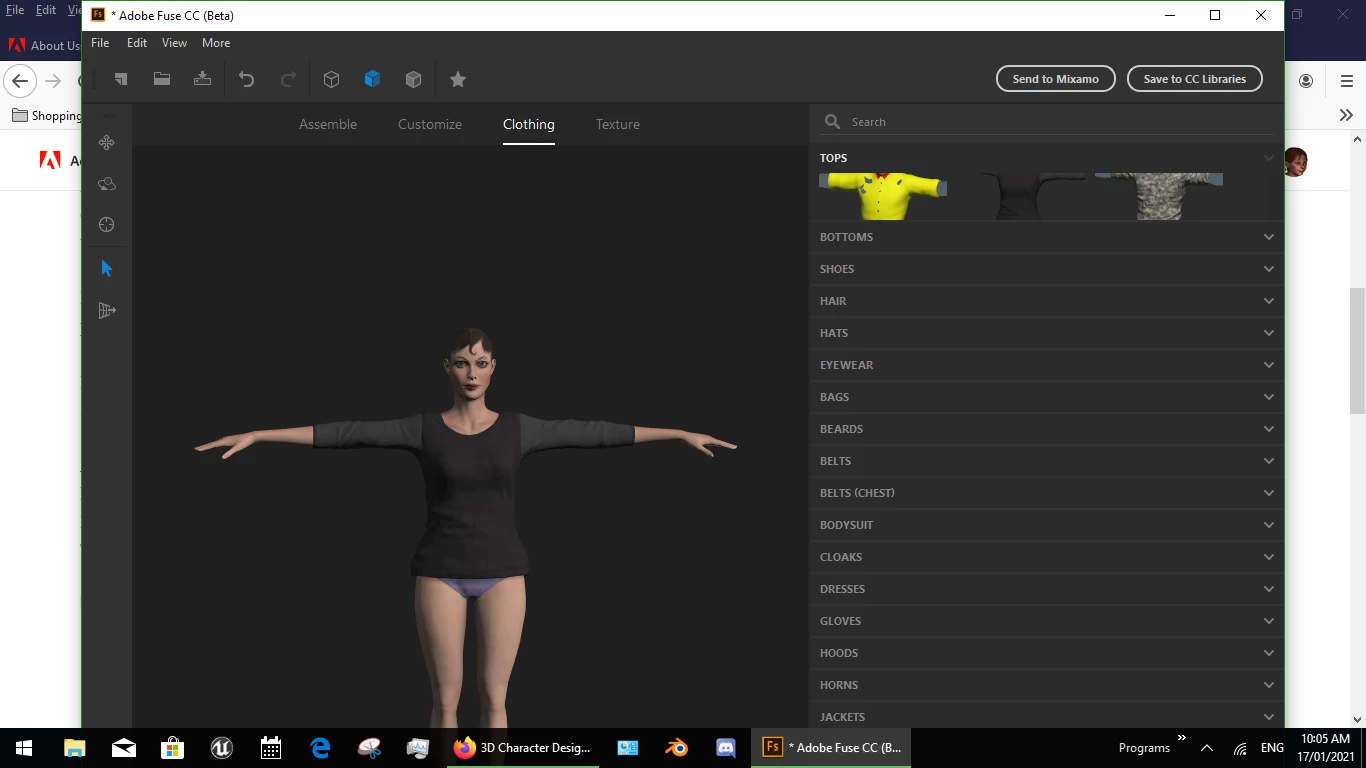Open the View menu in Fuse
The height and width of the screenshot is (768, 1366).
pos(175,43)
